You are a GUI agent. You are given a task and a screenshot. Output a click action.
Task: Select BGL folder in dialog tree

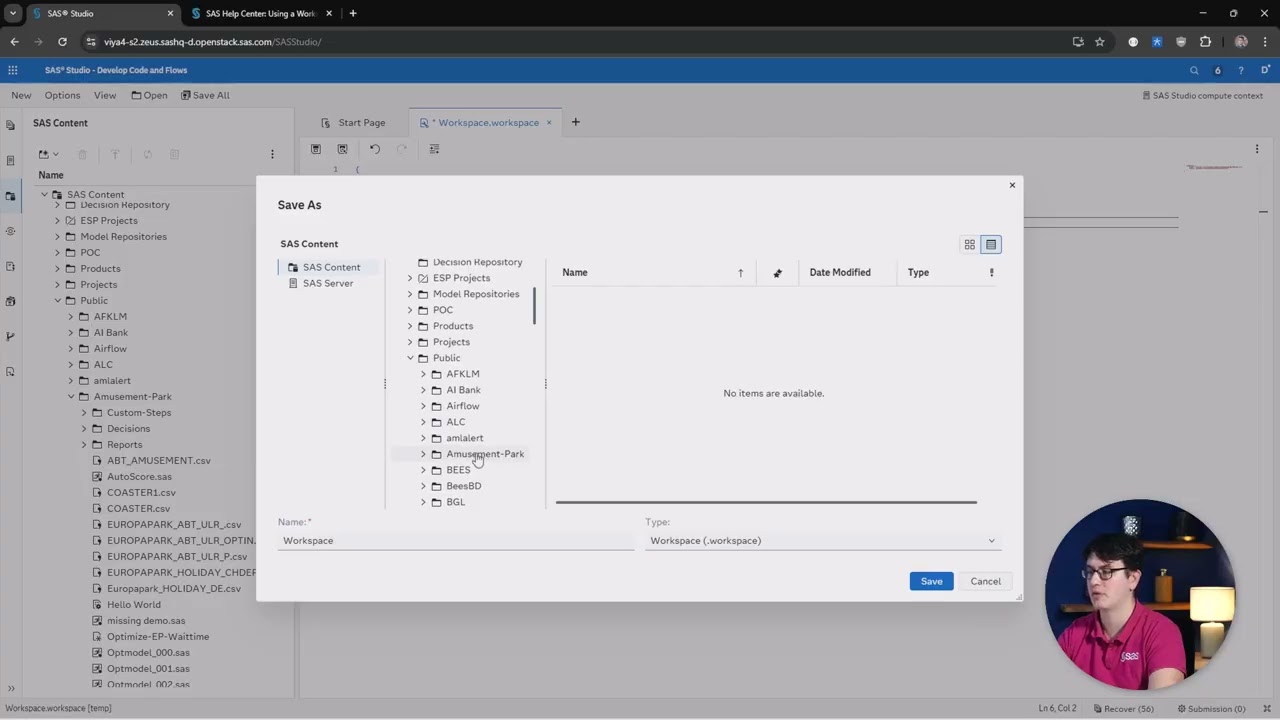pyautogui.click(x=456, y=502)
